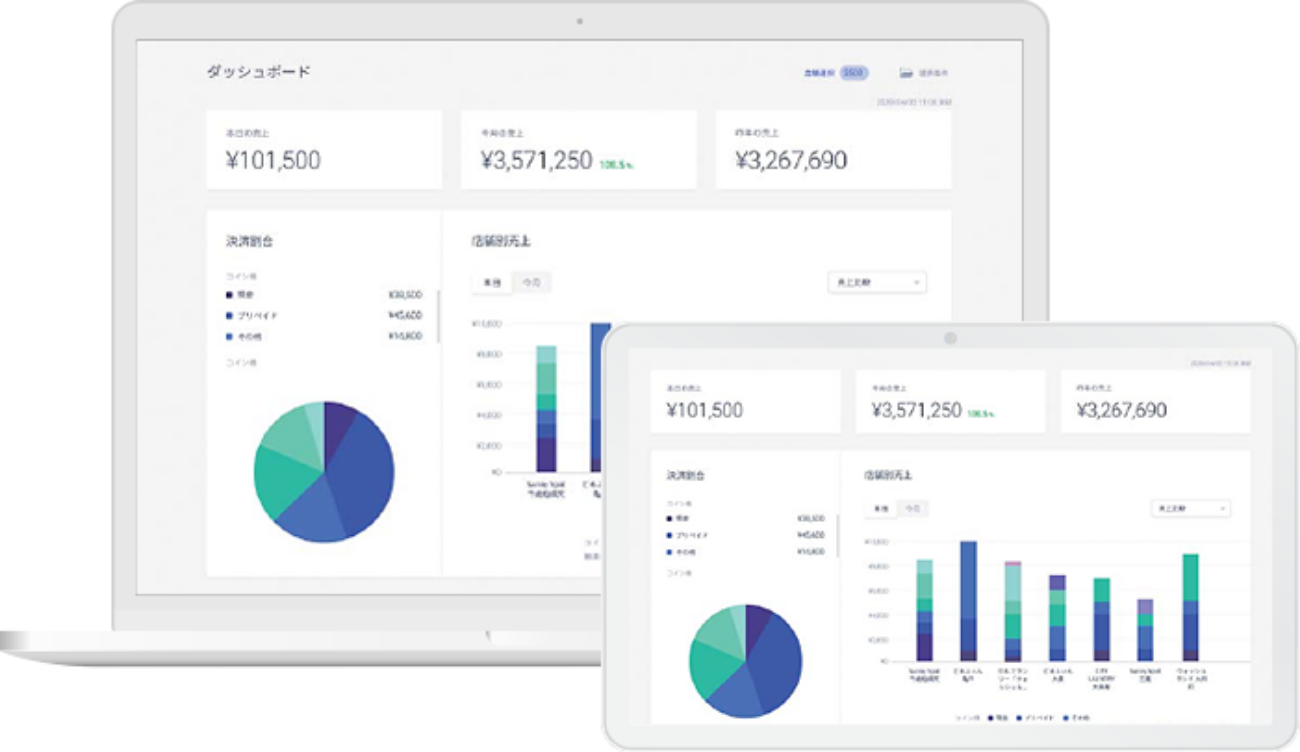Select the ¥101,500 card on the tablet
Image resolution: width=1300 pixels, height=752 pixels.
pos(745,401)
